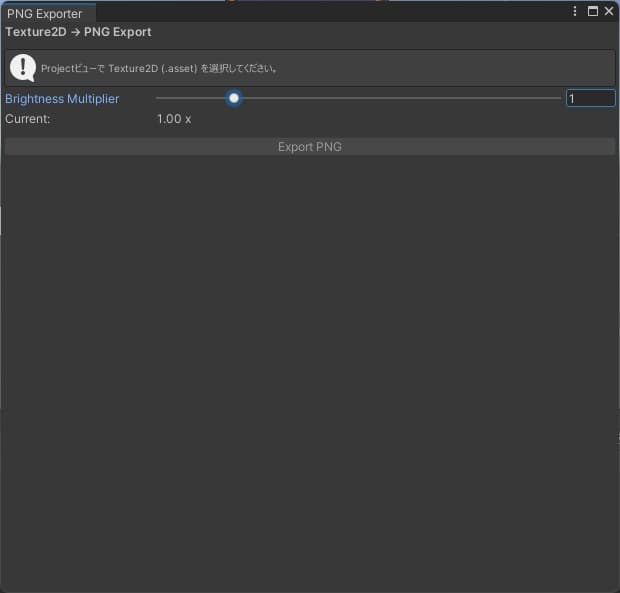This screenshot has width=620, height=593.
Task: Click the Brightness Multiplier slider handle
Action: click(x=234, y=98)
